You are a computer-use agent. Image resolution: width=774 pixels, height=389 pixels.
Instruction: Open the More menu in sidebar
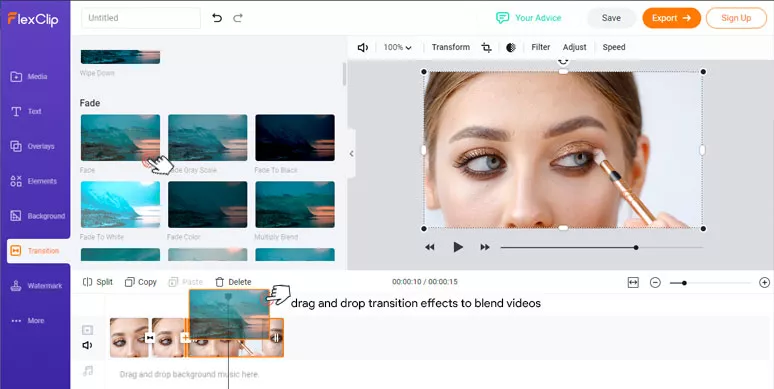pyautogui.click(x=28, y=320)
